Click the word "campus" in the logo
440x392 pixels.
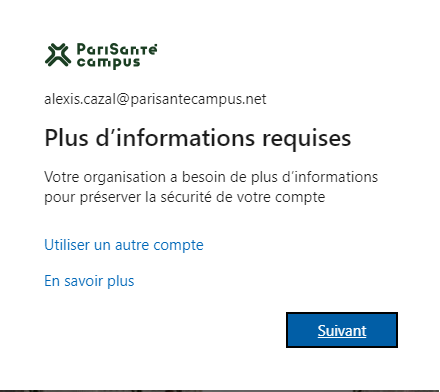(x=109, y=63)
